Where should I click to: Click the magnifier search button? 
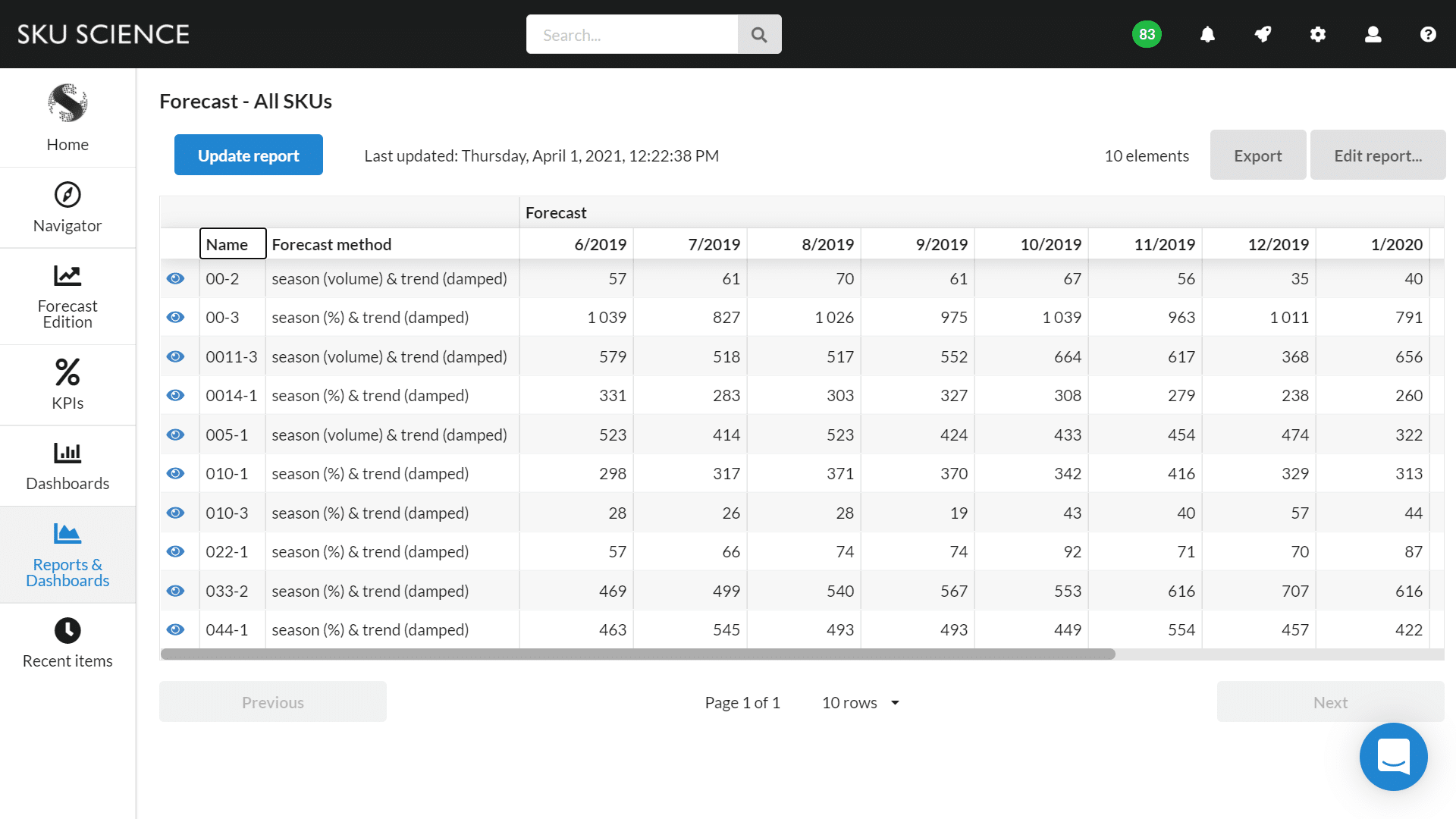click(x=759, y=35)
